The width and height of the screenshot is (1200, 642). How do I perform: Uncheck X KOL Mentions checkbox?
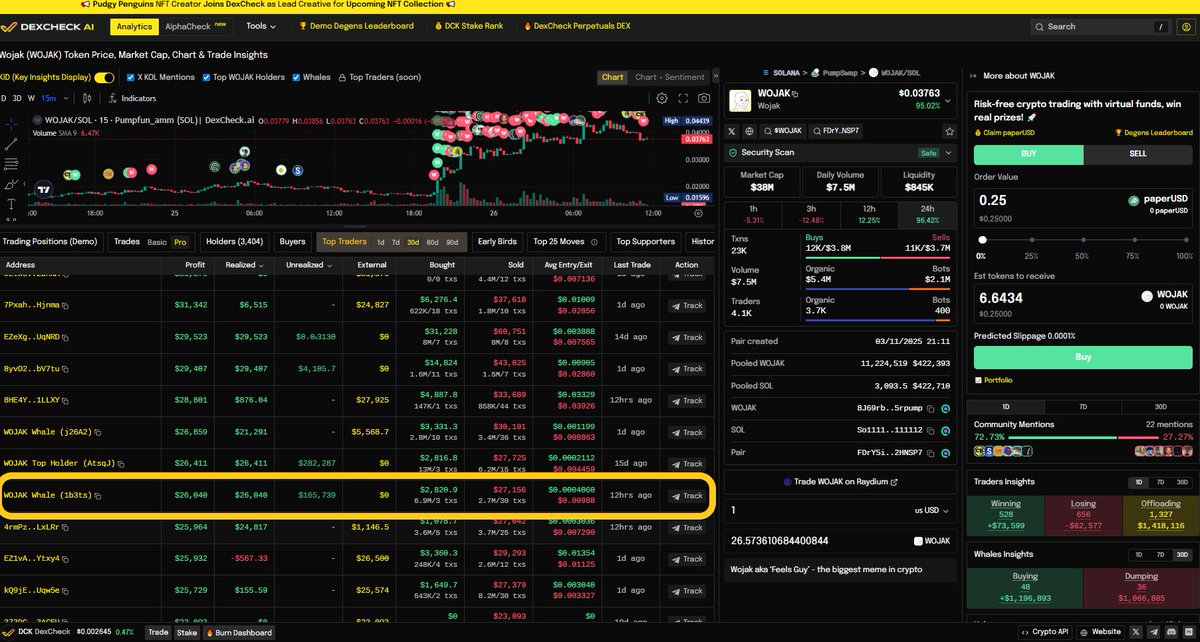coord(129,77)
